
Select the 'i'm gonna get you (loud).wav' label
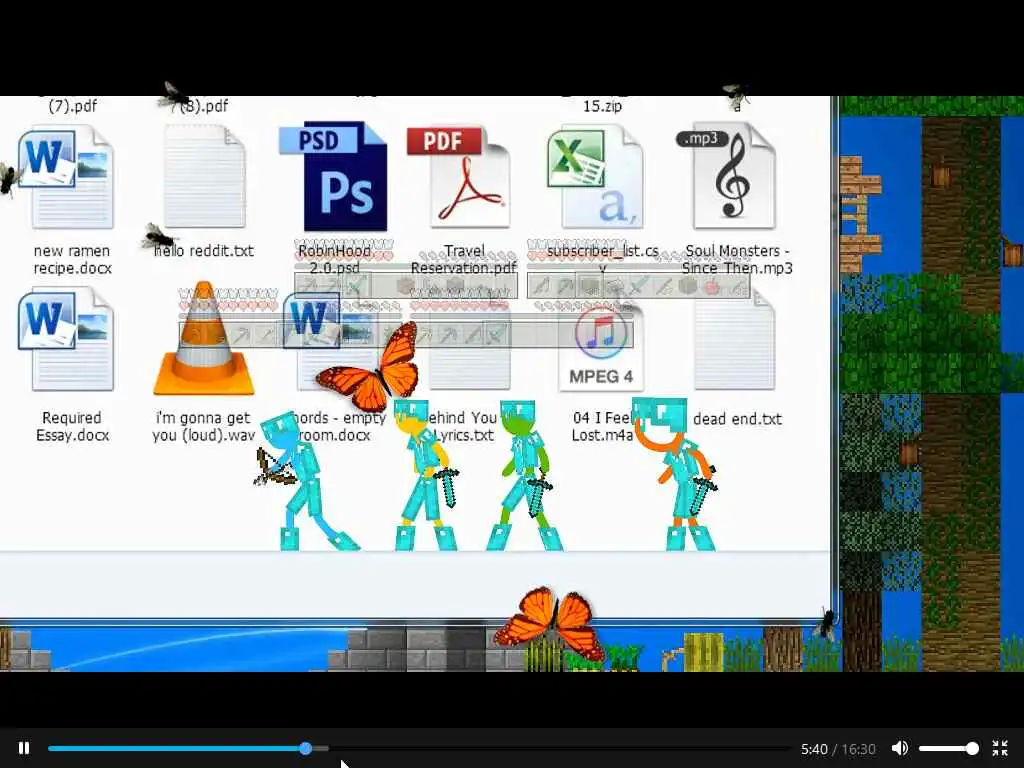tap(203, 426)
